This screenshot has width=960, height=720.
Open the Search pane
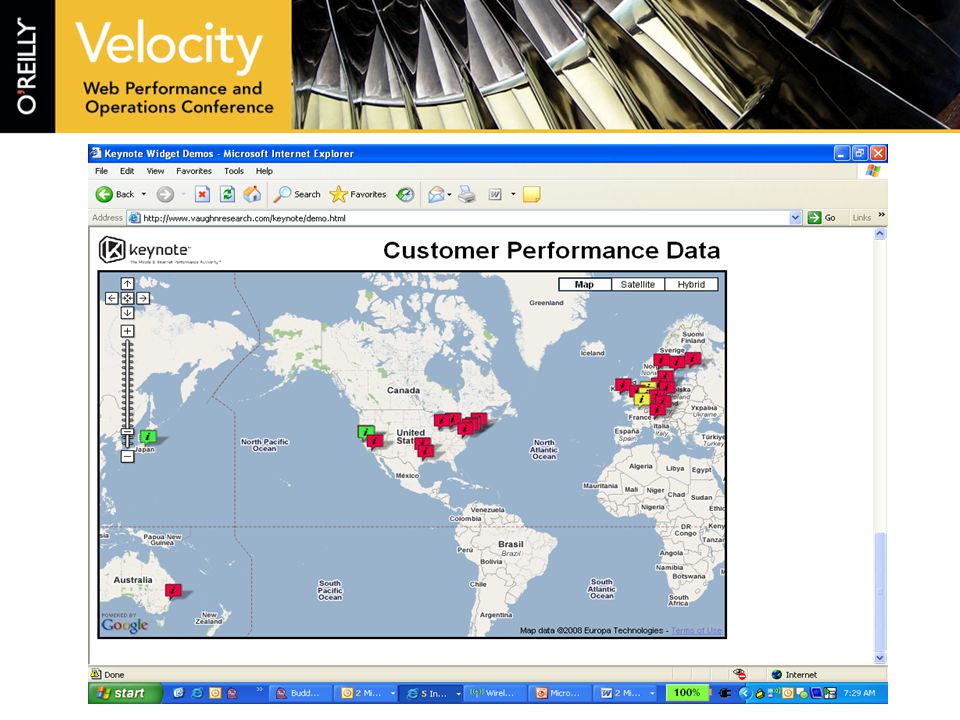[x=297, y=194]
